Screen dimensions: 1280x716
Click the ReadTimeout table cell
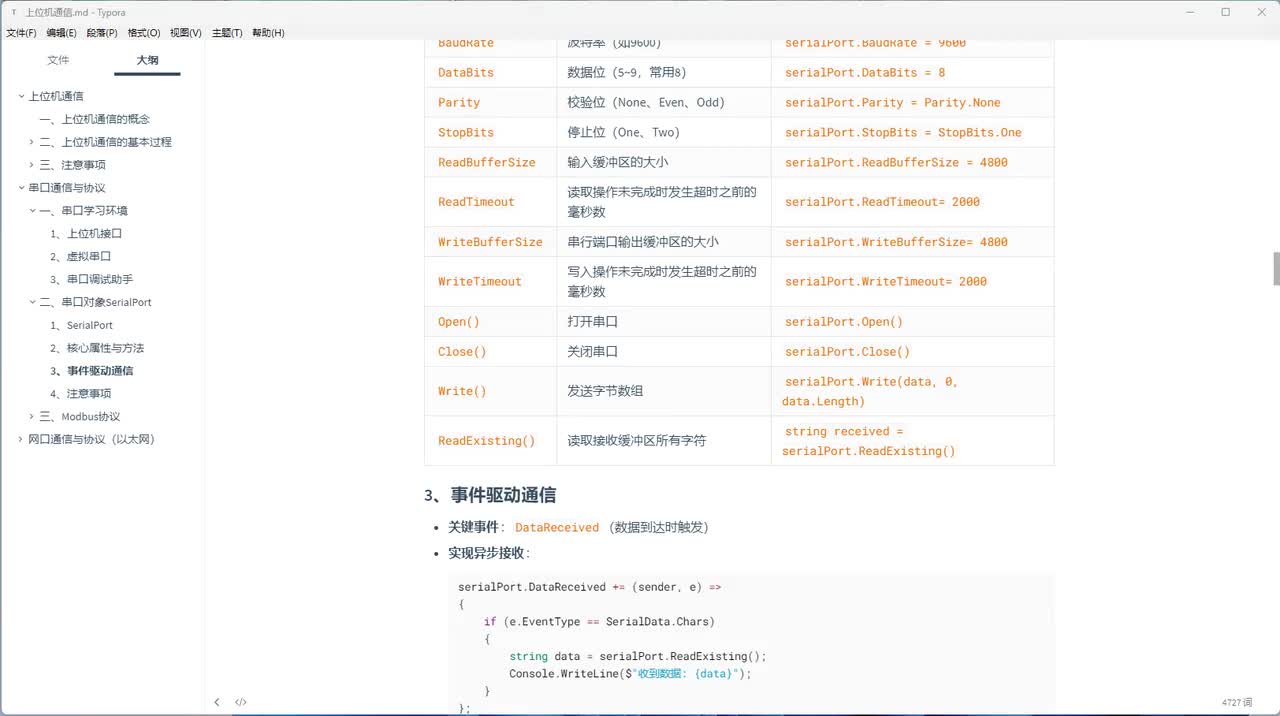click(491, 202)
